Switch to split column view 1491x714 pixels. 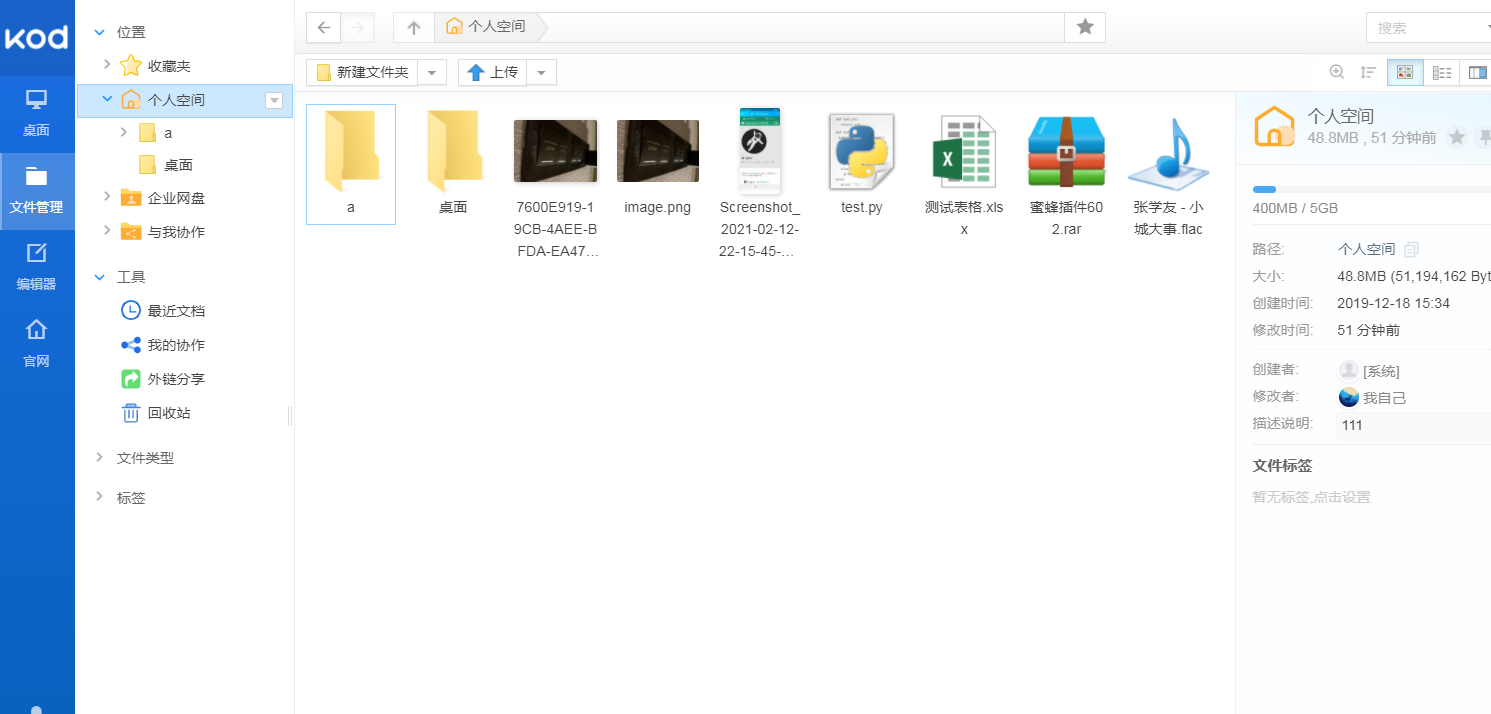1476,72
